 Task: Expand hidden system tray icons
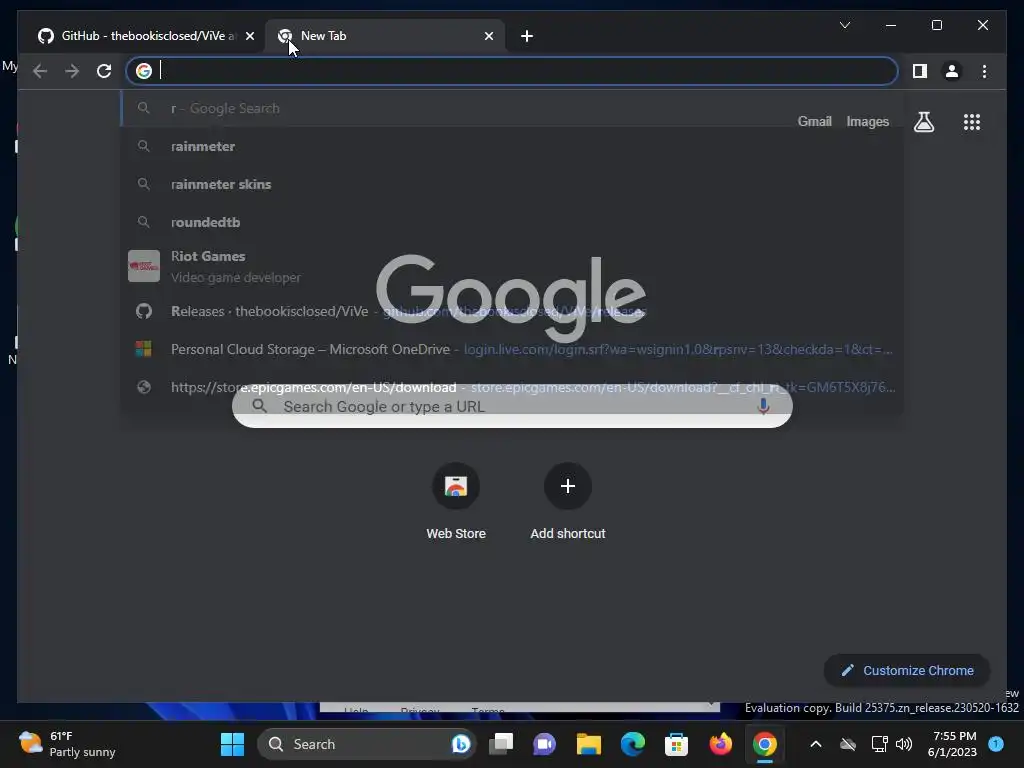point(816,744)
